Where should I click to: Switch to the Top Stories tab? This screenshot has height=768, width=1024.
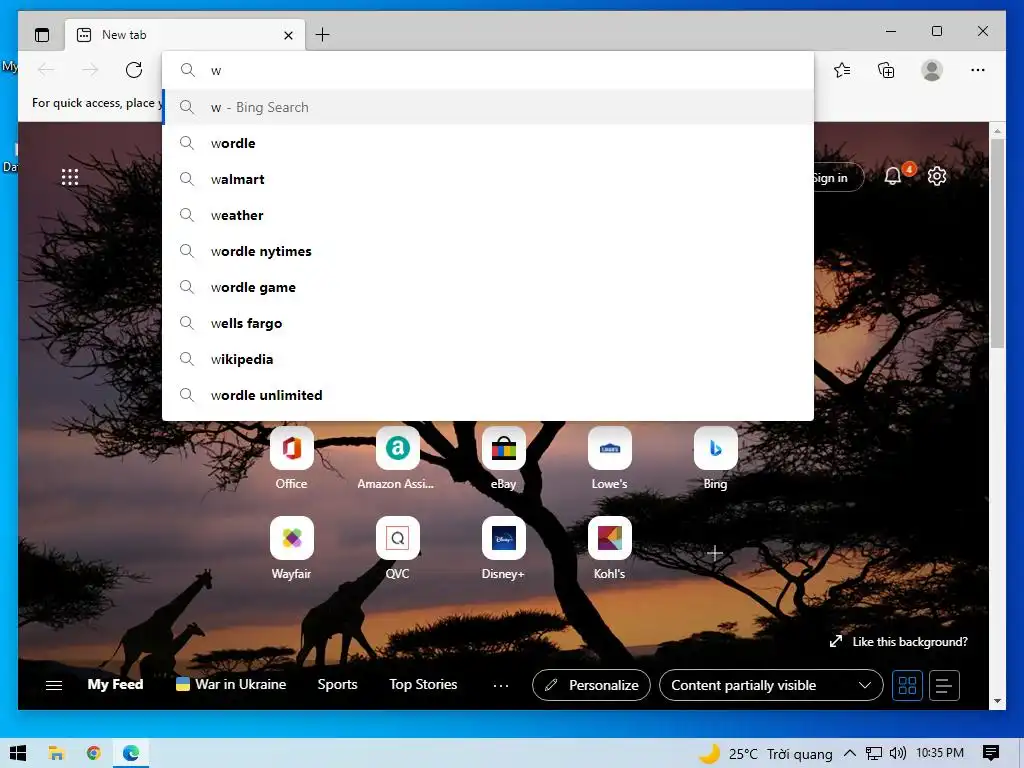tap(423, 684)
